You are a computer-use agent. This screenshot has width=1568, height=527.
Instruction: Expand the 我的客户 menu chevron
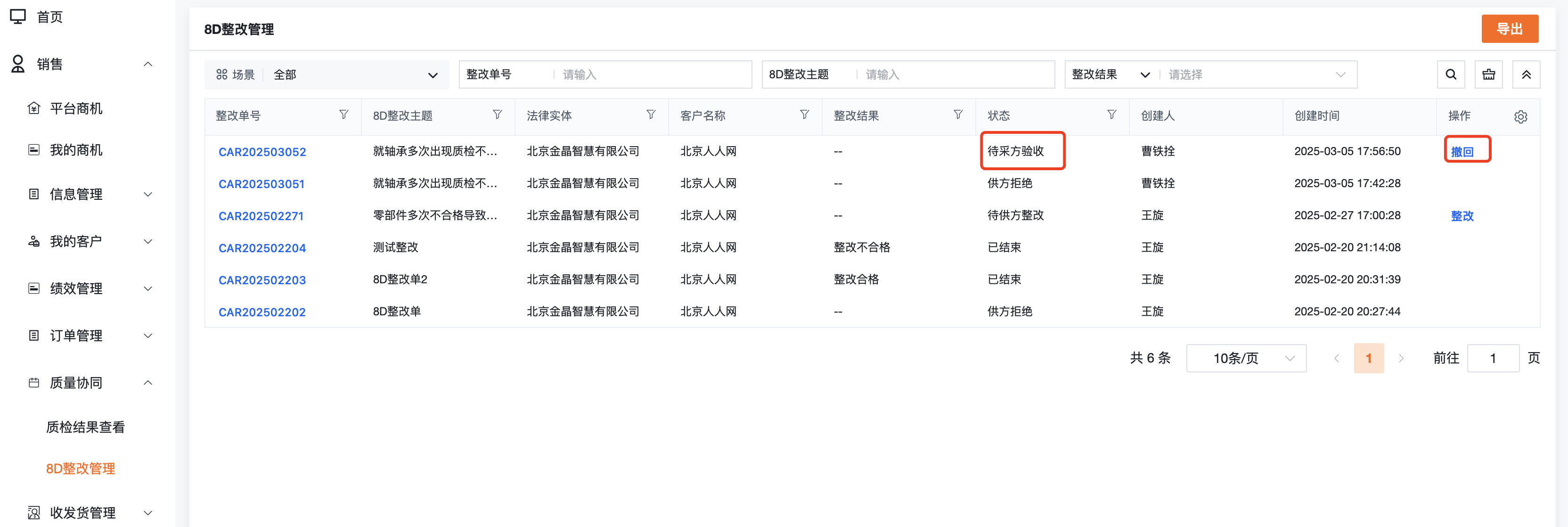coord(147,241)
